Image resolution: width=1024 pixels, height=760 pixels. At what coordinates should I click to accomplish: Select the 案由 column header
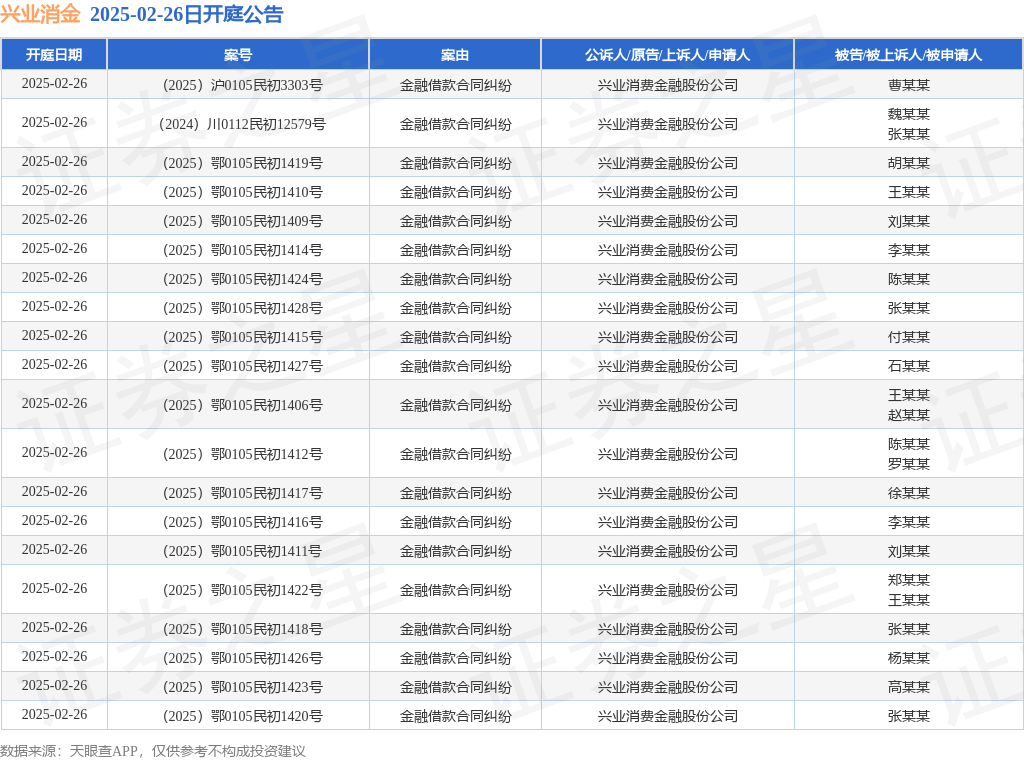(455, 55)
